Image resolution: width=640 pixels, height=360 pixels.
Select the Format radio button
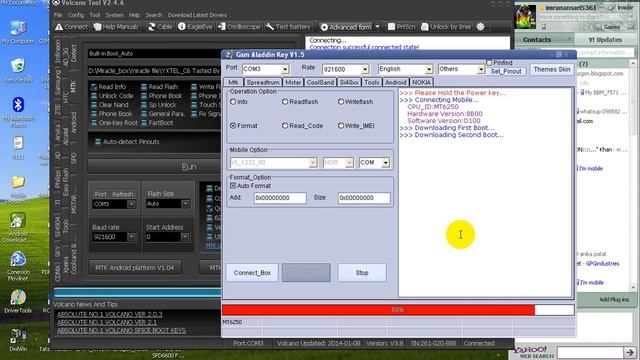pos(233,126)
